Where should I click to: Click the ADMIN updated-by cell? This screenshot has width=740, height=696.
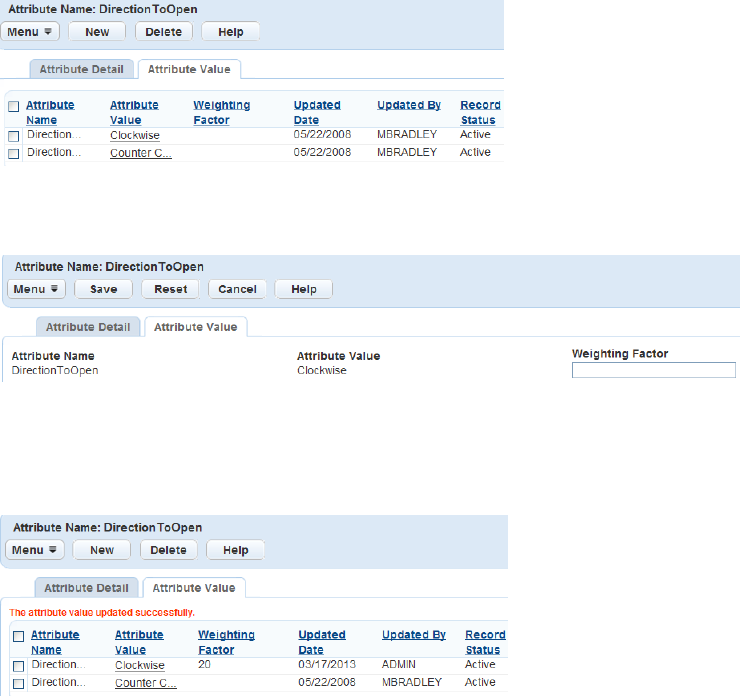point(399,664)
